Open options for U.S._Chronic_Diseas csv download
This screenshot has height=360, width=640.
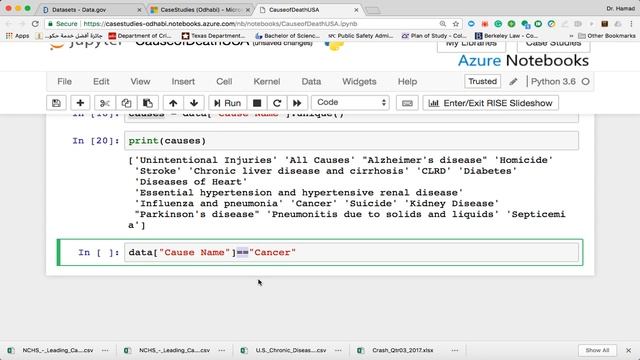click(x=338, y=350)
